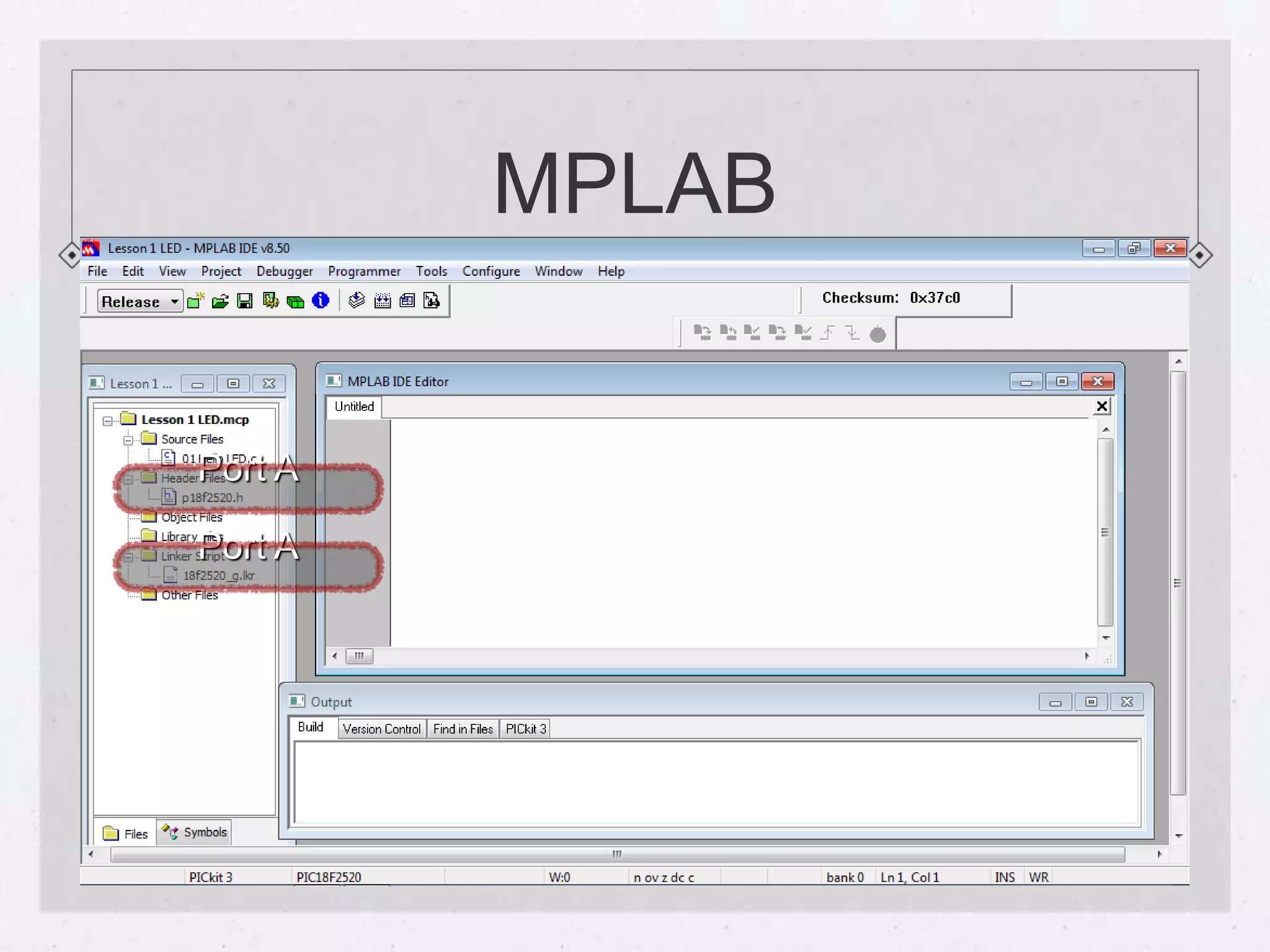Click the MPLAB IDE Editor window title icon
The width and height of the screenshot is (1270, 952).
334,381
